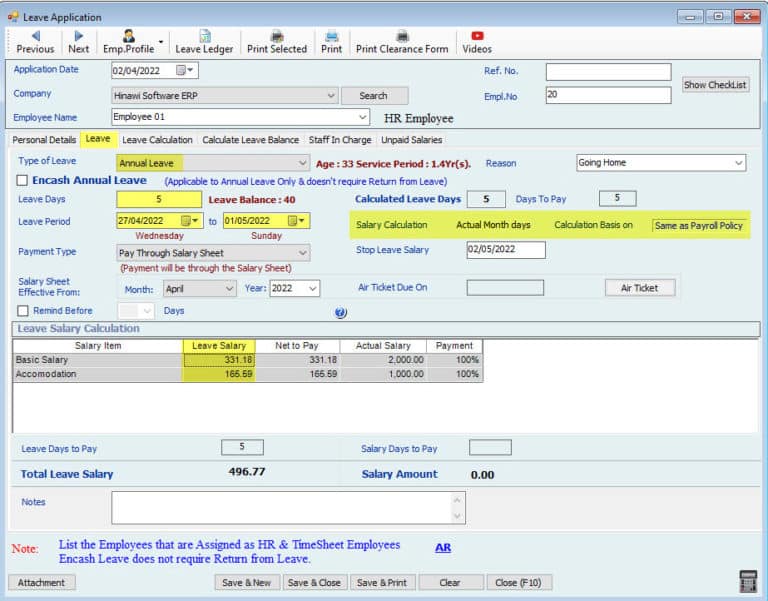The height and width of the screenshot is (601, 768).
Task: Click Same as Payroll Policy field
Action: 699,226
